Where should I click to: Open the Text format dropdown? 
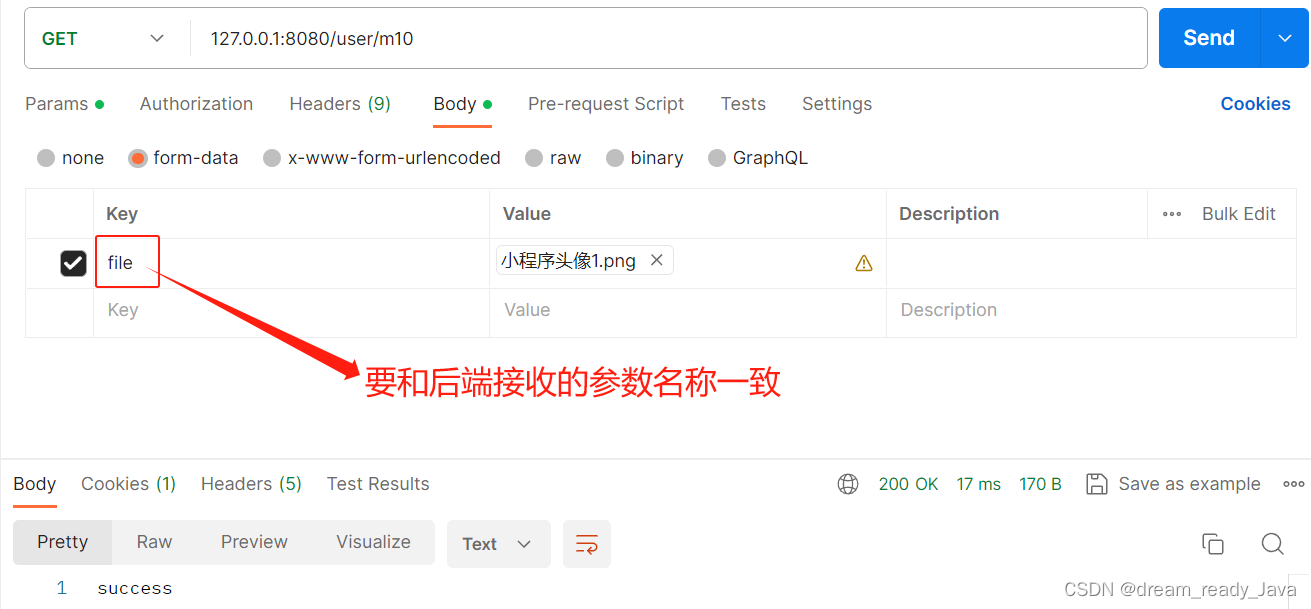click(499, 544)
